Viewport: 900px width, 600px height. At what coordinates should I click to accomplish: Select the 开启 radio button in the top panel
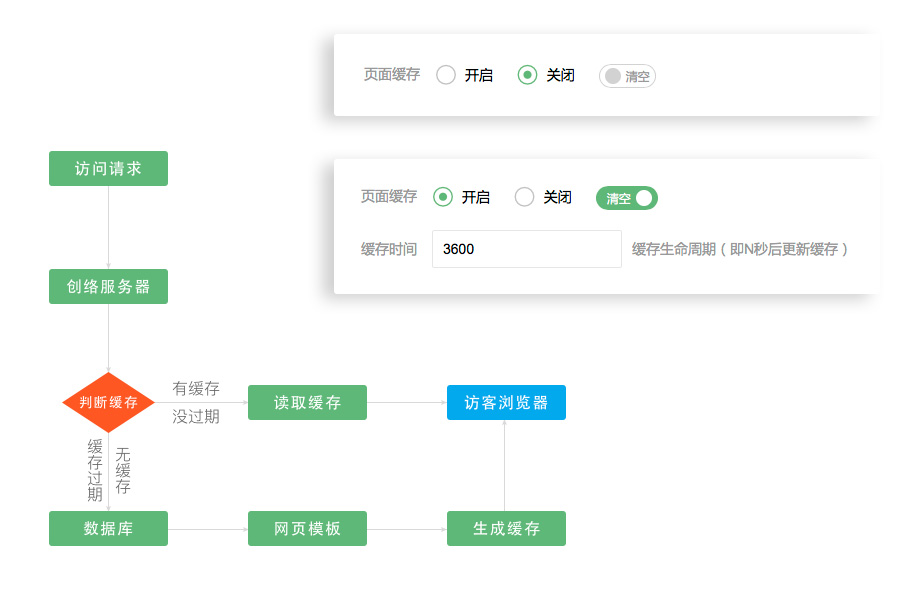[x=446, y=74]
